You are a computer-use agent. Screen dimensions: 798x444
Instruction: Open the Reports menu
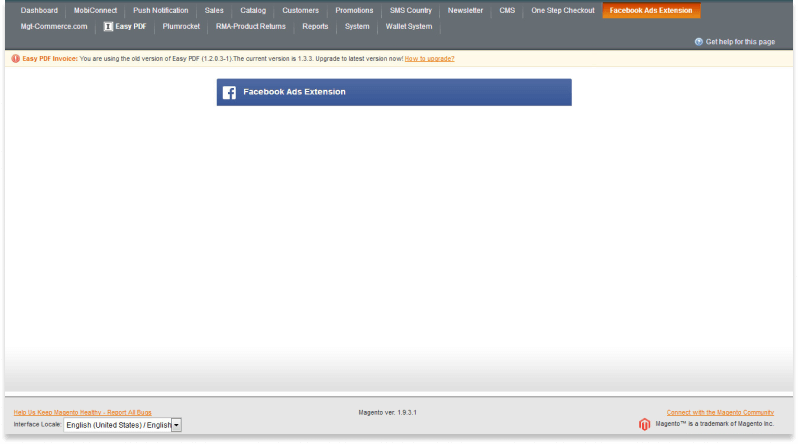[x=315, y=26]
